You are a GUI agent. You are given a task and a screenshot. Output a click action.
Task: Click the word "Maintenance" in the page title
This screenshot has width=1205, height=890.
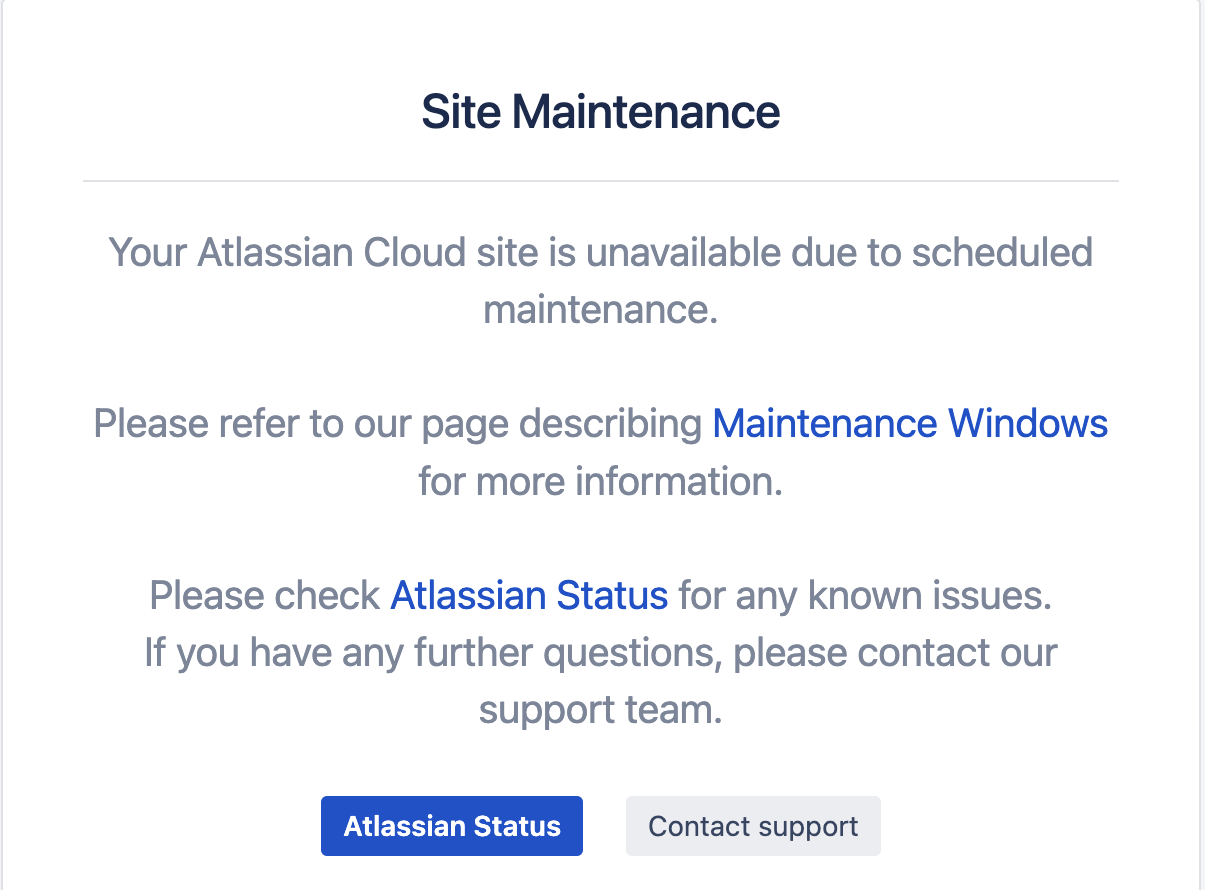click(645, 112)
